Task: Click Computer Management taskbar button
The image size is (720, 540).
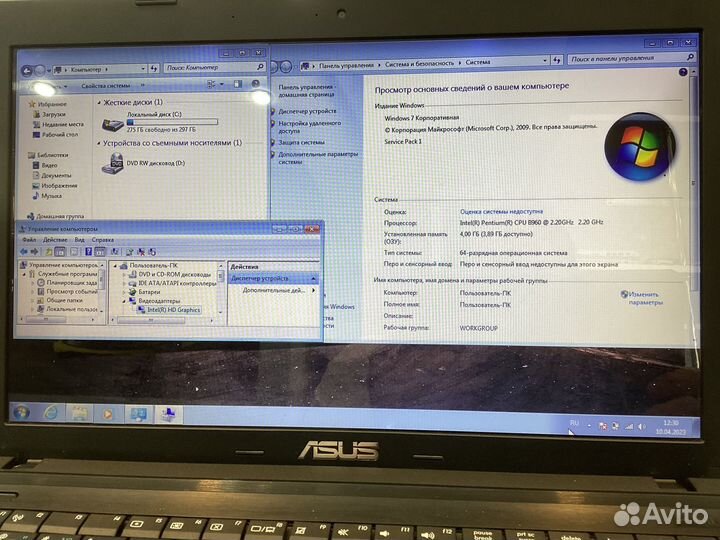Action: [168, 415]
